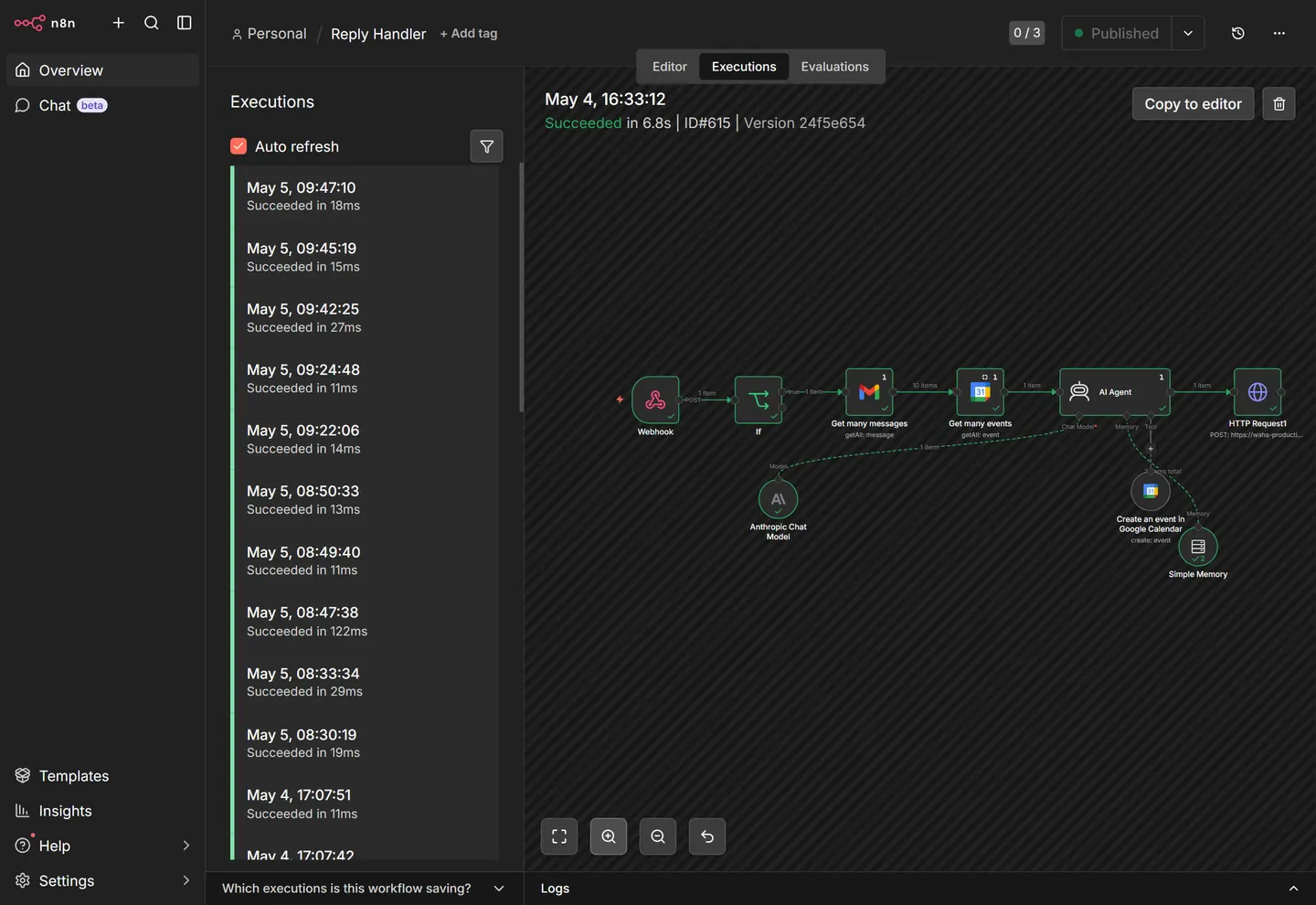The image size is (1316, 905).
Task: Click the Published status button
Action: [1117, 33]
